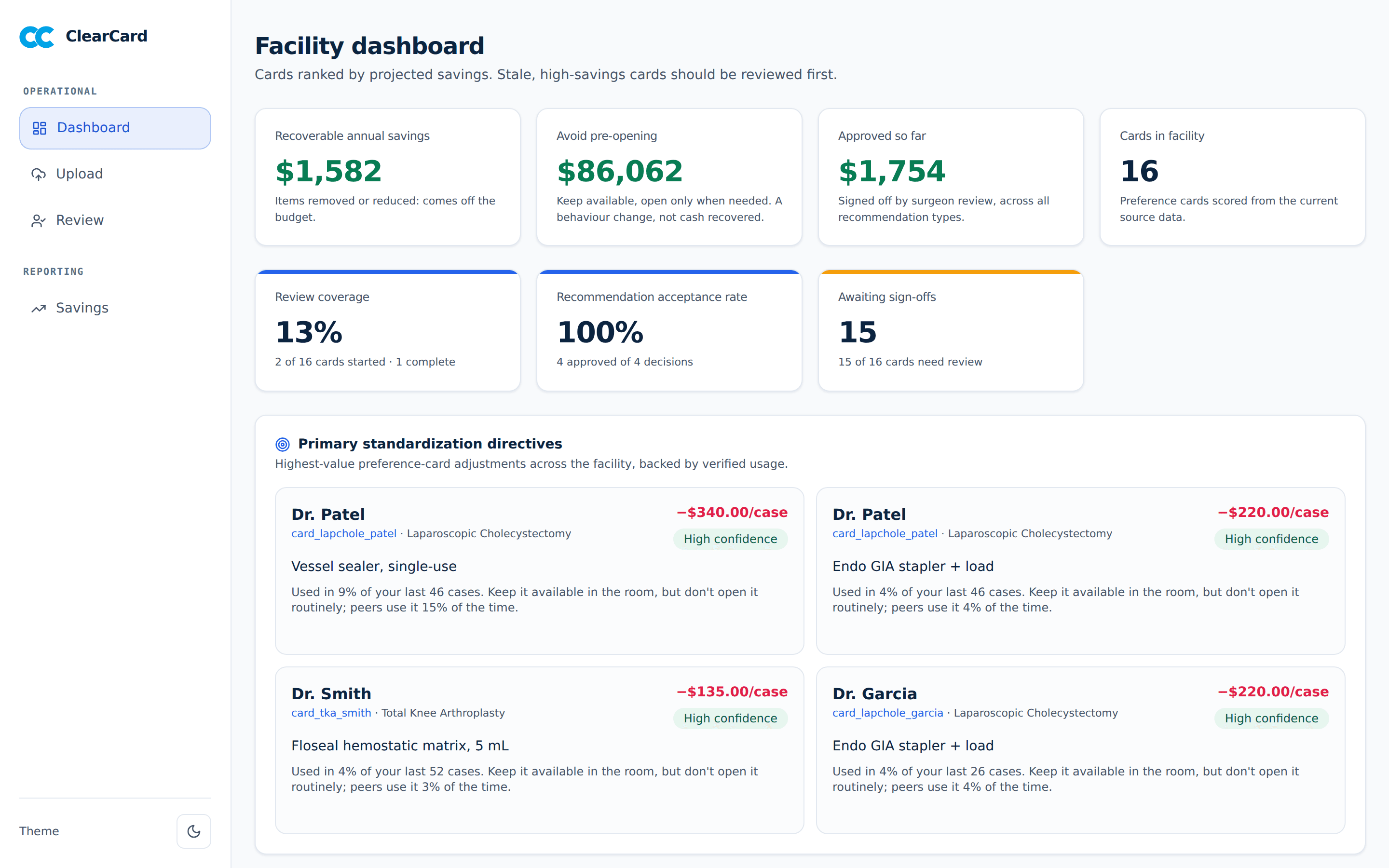Open card_lapchole_patel link in Dr. Patel's Endo GIA stapler card
1389x868 pixels.
coord(885,533)
